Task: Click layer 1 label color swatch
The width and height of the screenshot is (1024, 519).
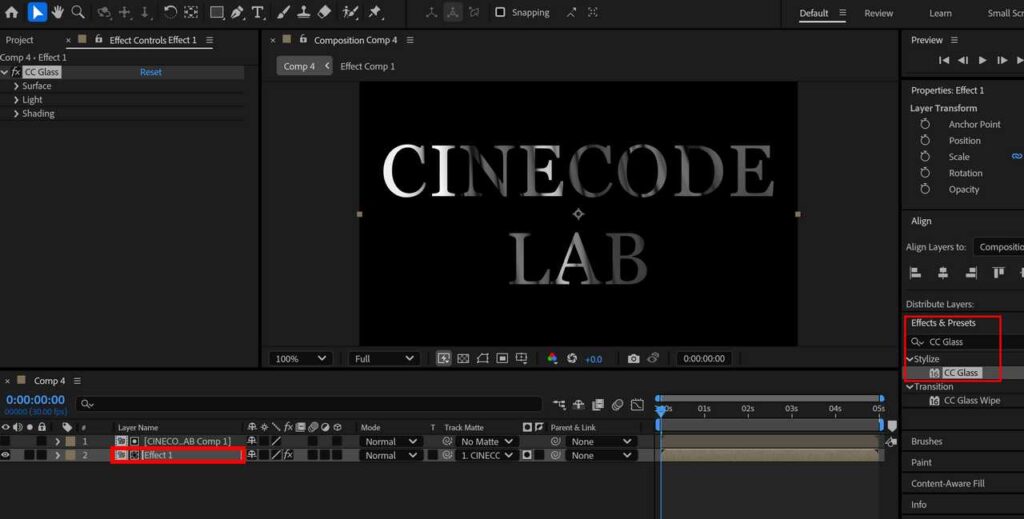Action: (71, 441)
